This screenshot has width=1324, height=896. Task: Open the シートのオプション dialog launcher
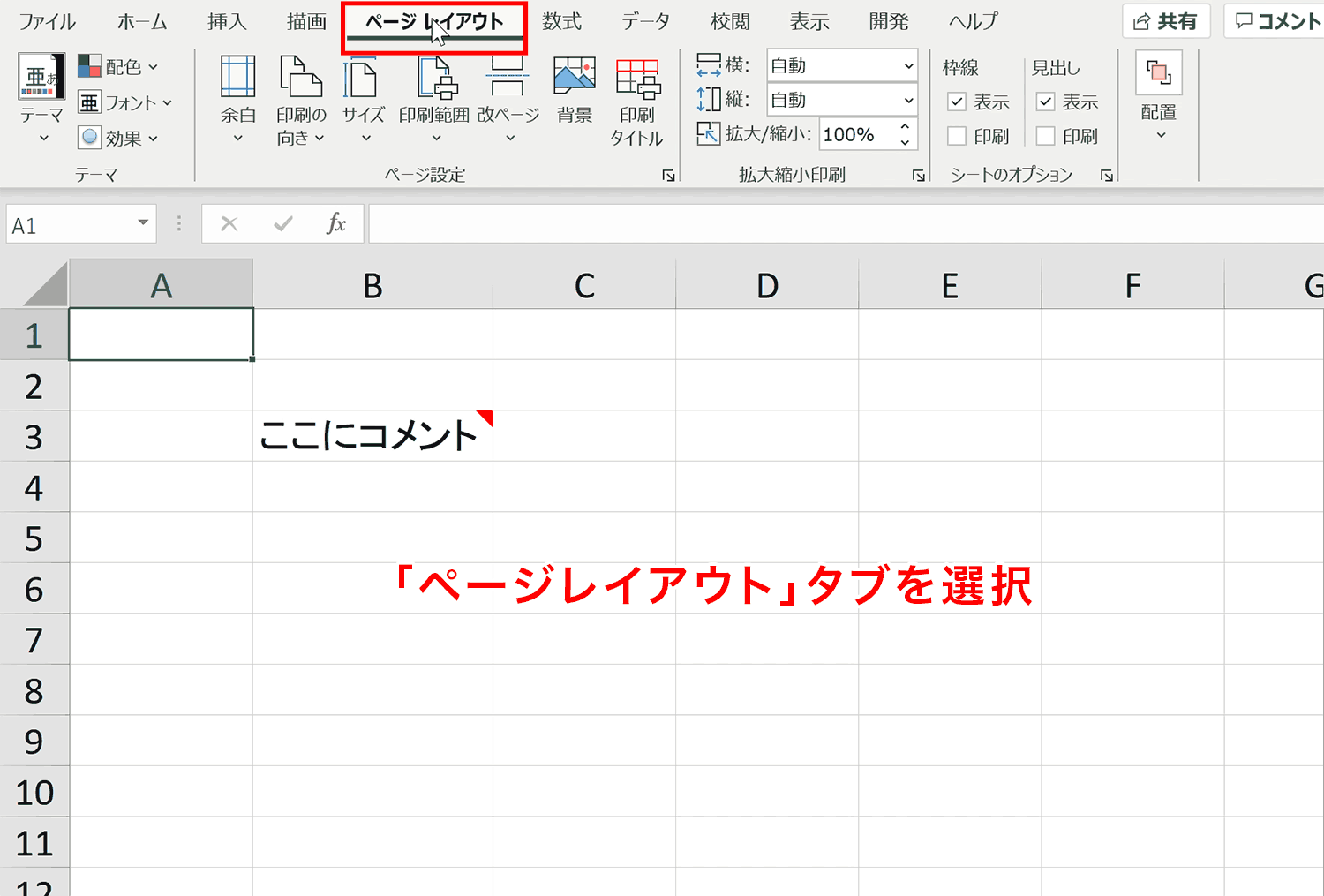(x=1107, y=176)
